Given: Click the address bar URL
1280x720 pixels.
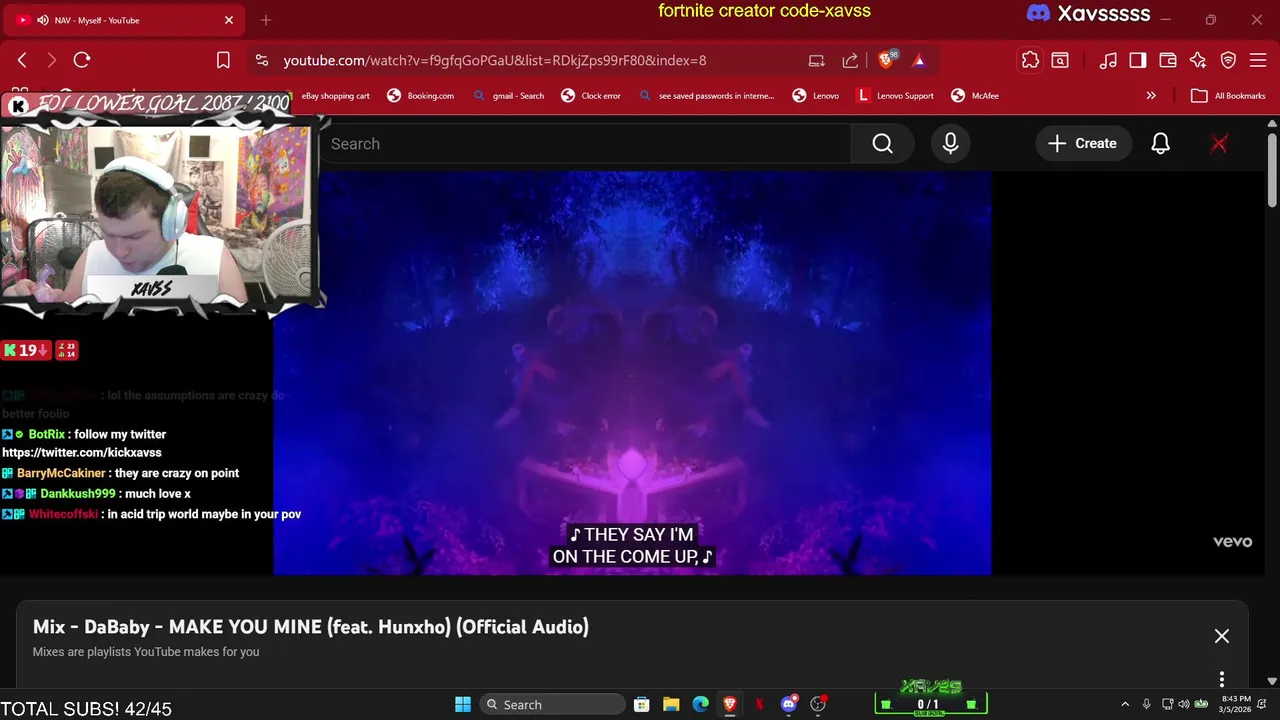Looking at the screenshot, I should pyautogui.click(x=495, y=60).
